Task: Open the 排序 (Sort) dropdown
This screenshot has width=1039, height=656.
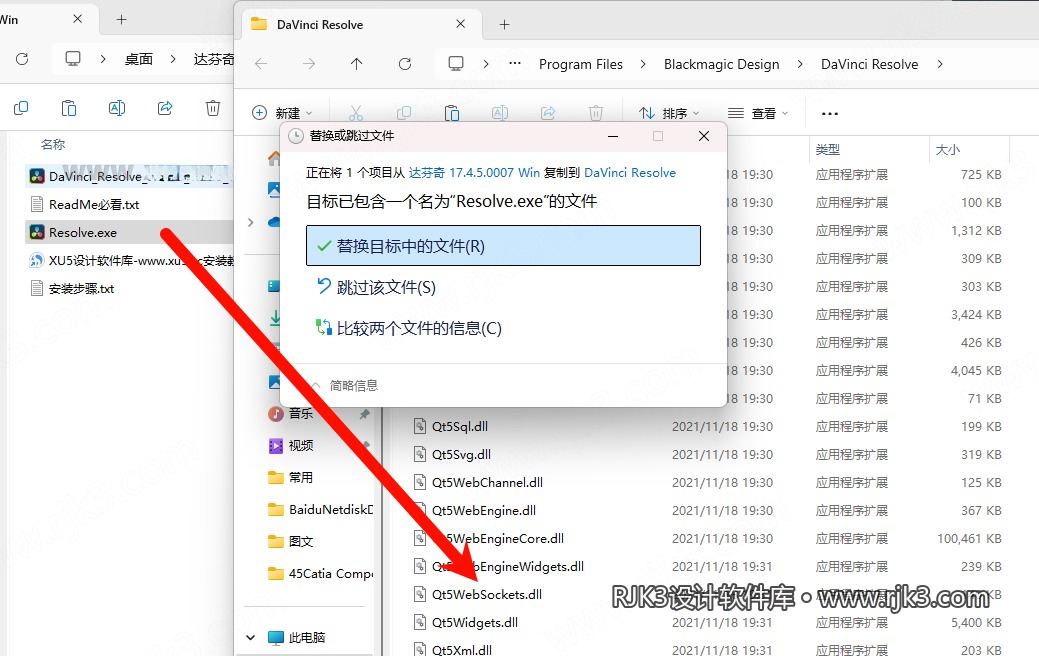Action: coord(669,113)
